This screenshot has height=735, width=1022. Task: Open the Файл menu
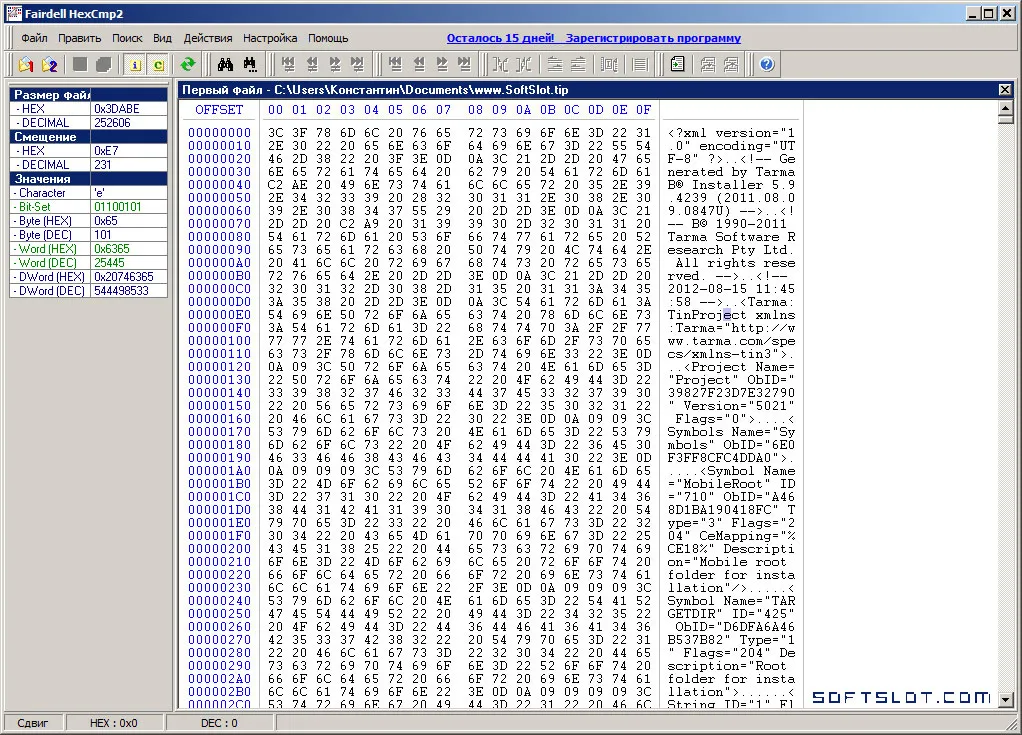pyautogui.click(x=34, y=38)
